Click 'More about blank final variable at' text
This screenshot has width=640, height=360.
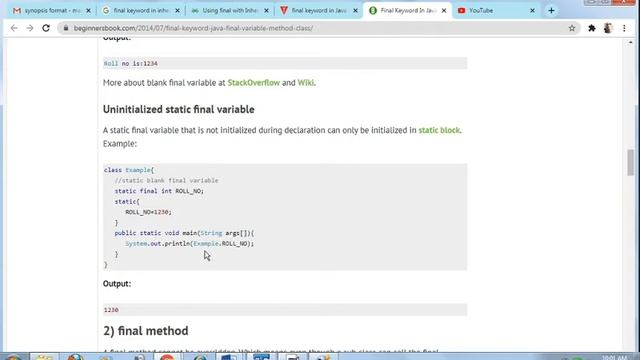164,82
